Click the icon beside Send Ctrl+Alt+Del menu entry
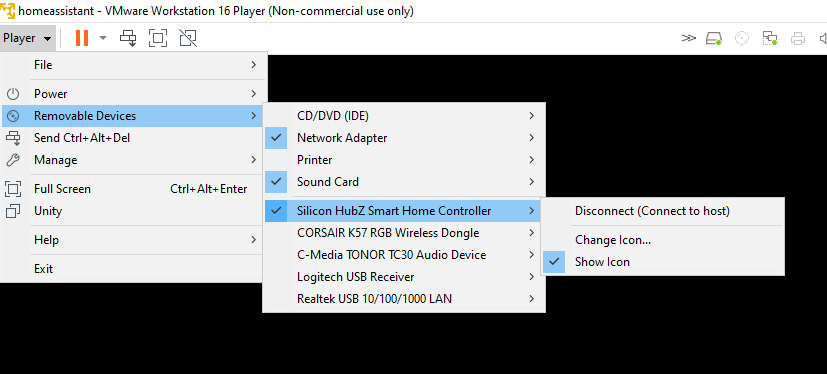827x374 pixels. click(13, 138)
